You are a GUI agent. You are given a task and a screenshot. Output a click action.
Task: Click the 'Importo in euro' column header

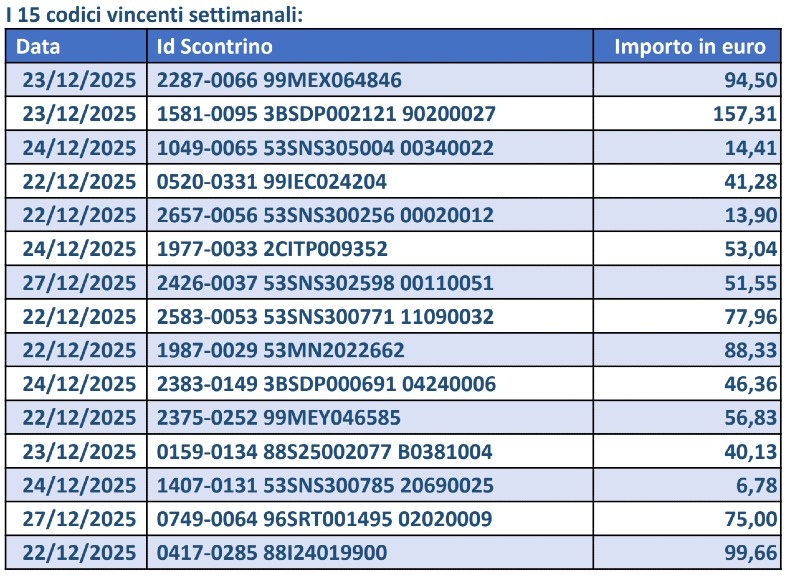coord(690,46)
